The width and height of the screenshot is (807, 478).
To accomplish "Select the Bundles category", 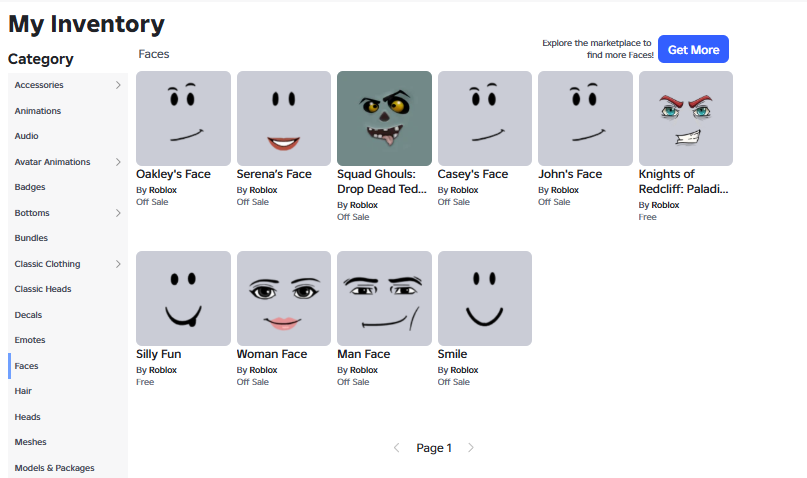I will [x=31, y=238].
